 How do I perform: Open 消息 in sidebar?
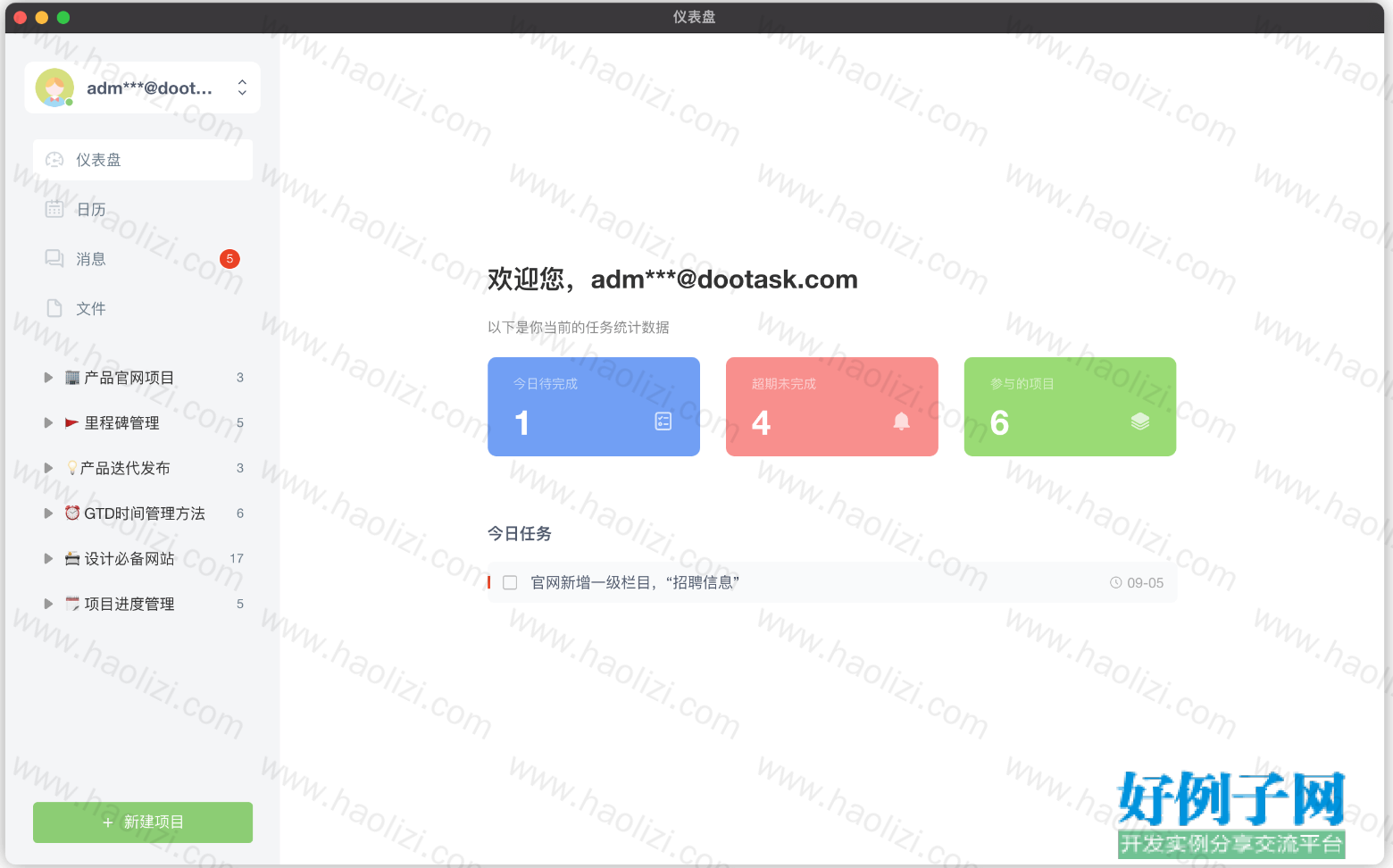coord(143,259)
